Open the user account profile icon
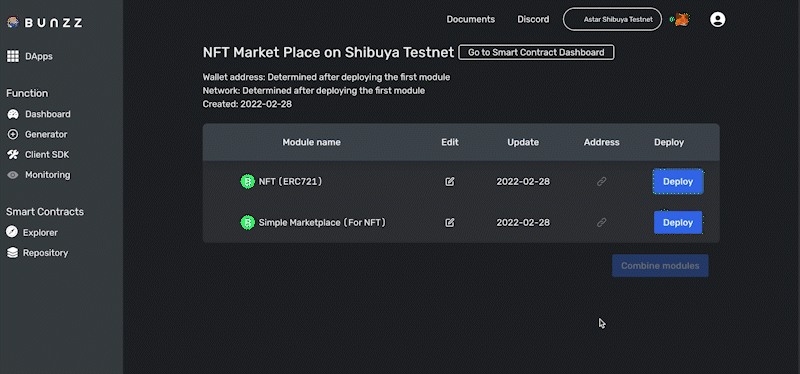Viewport: 800px width, 374px height. tap(717, 19)
